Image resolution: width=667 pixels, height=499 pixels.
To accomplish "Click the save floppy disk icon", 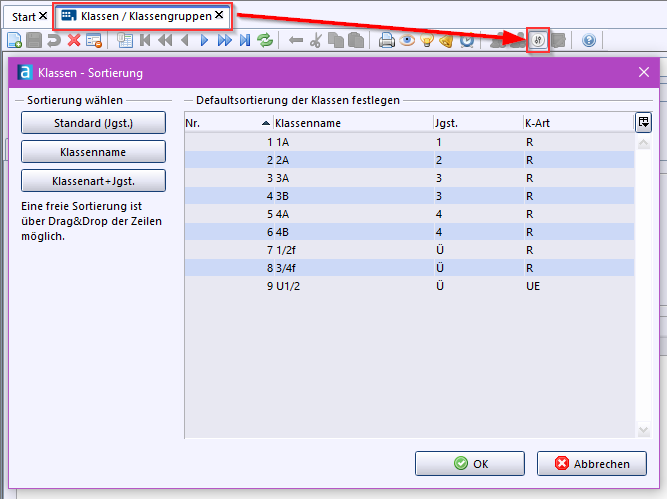I will coord(34,40).
